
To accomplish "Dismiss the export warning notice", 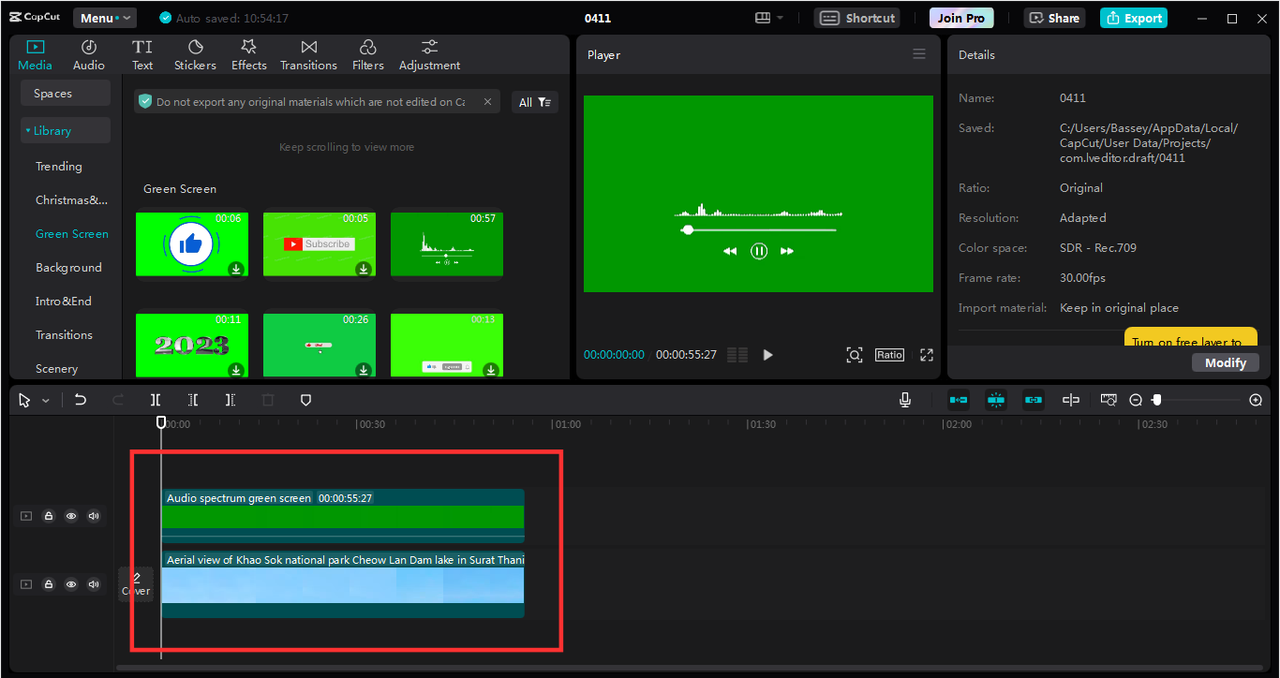I will pyautogui.click(x=487, y=101).
